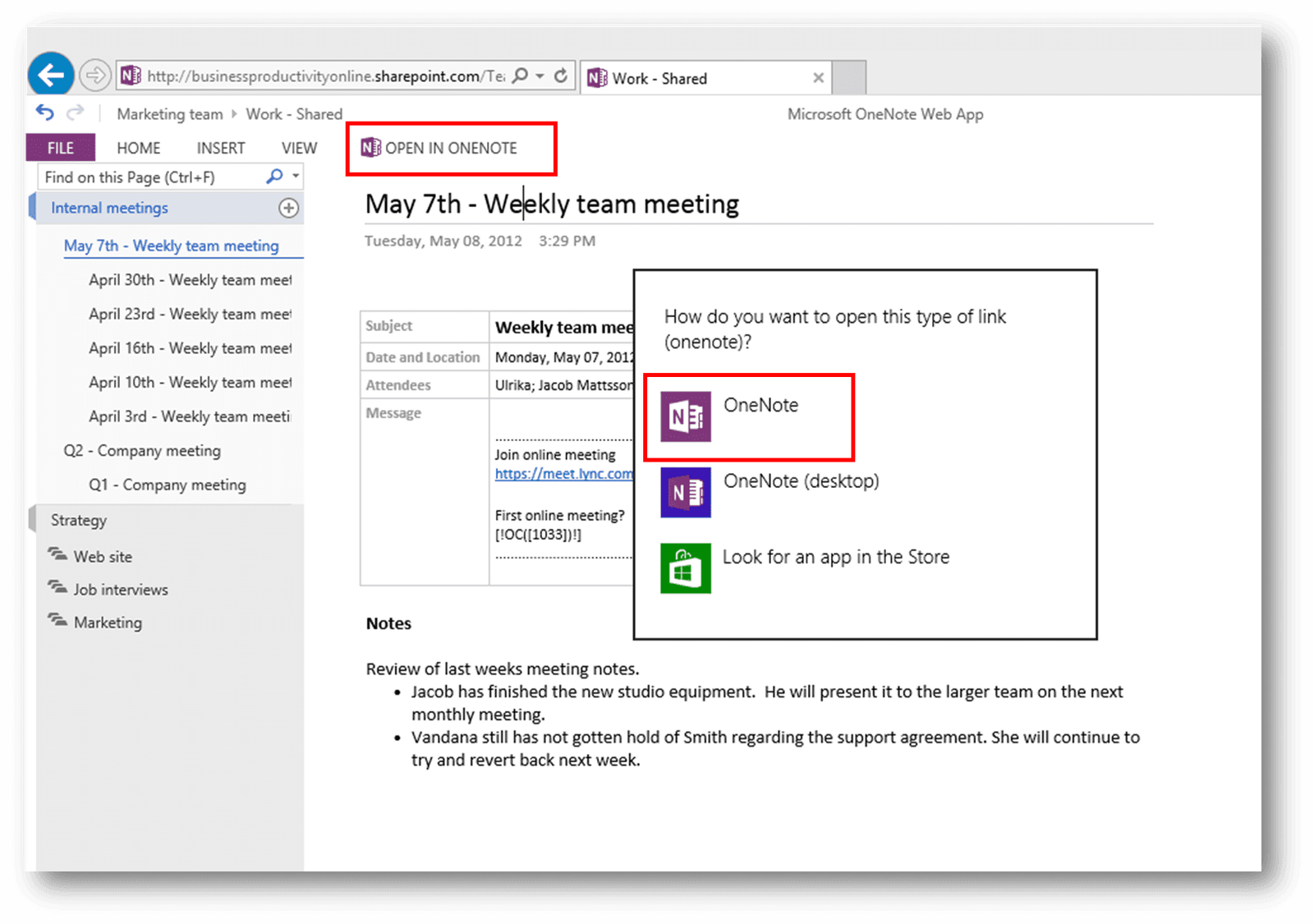Switch to the HOME ribbon tab
The width and height of the screenshot is (1314, 924).
coord(139,148)
